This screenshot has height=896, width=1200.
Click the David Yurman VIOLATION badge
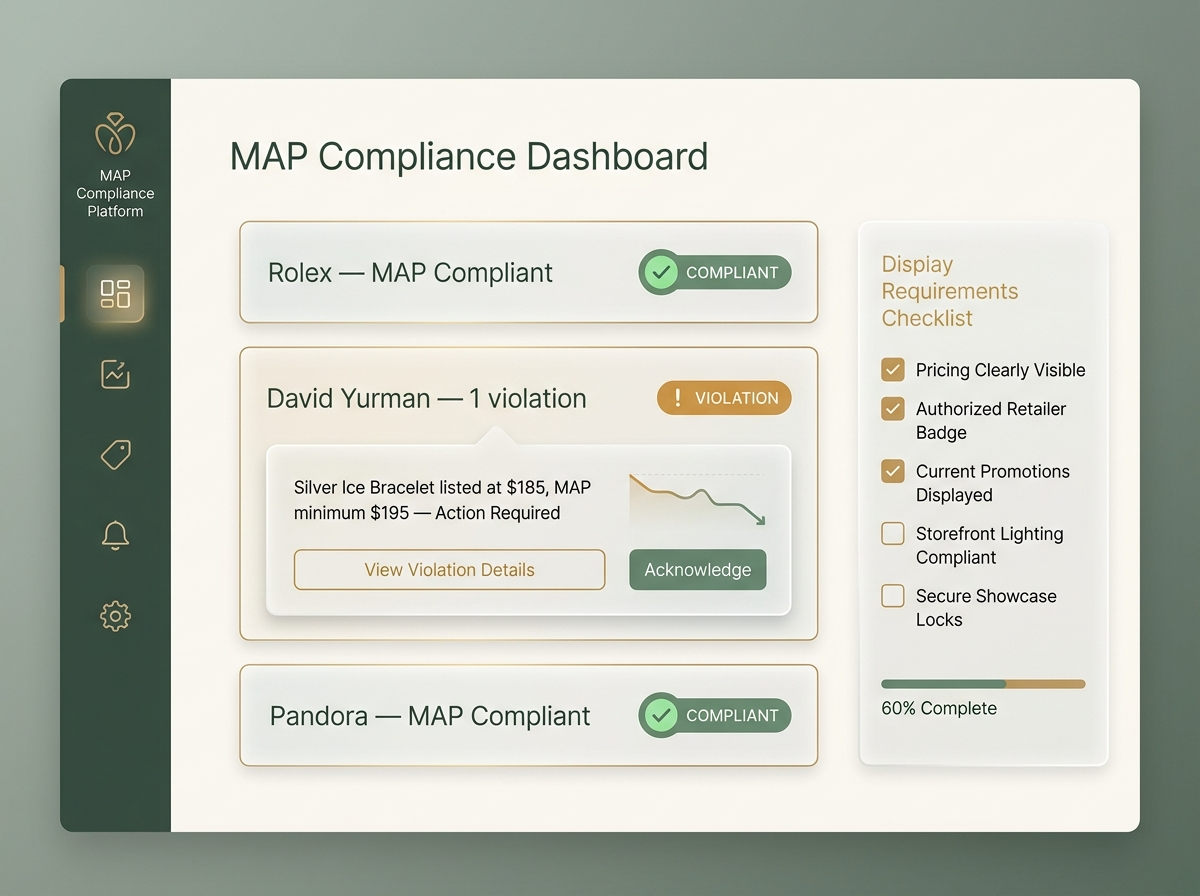(x=724, y=398)
